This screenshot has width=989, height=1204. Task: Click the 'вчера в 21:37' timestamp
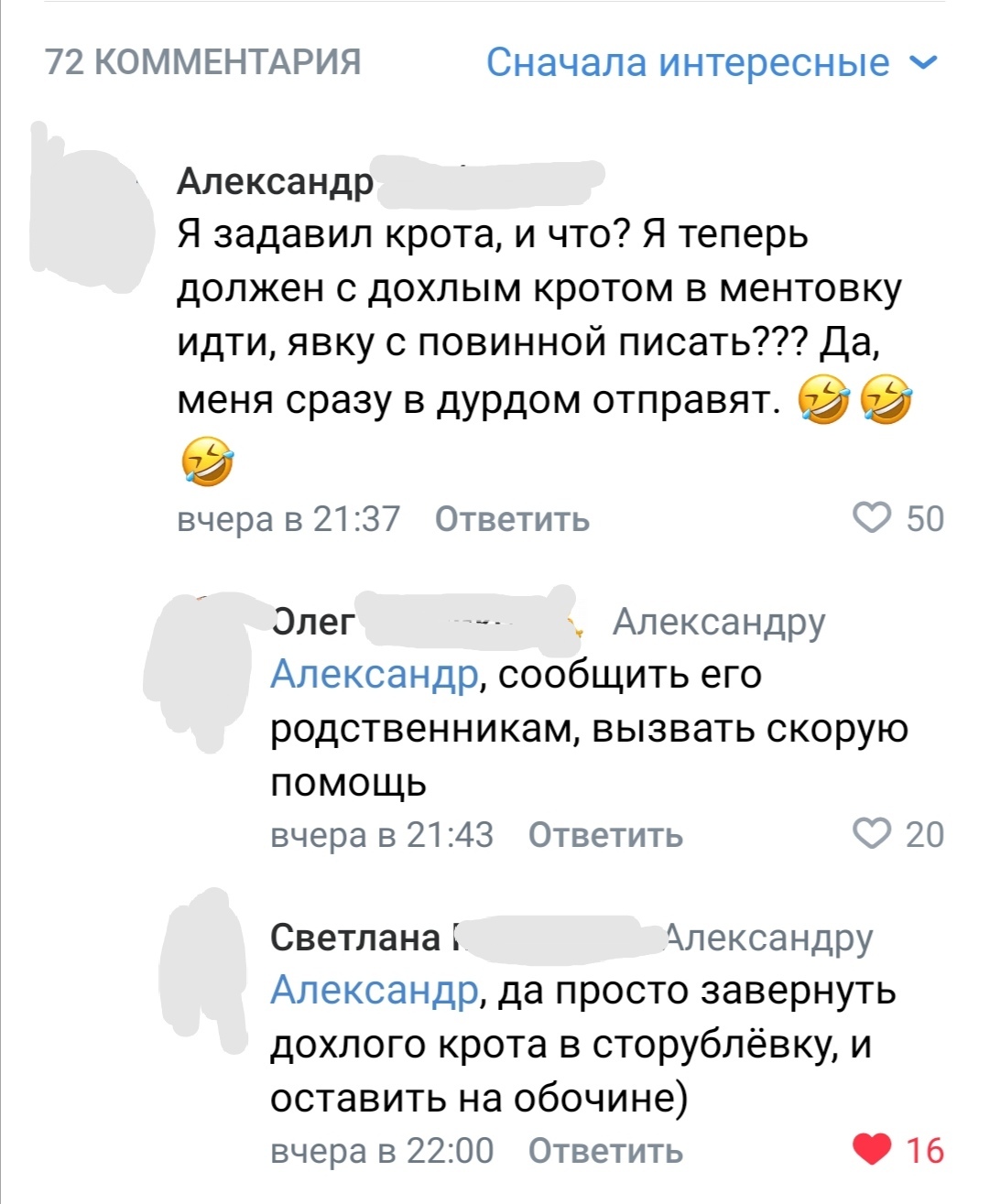(x=288, y=519)
